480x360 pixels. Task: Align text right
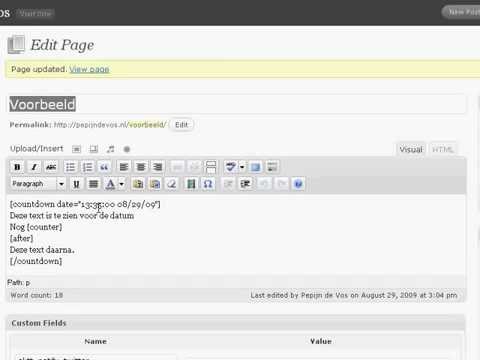[x=158, y=167]
